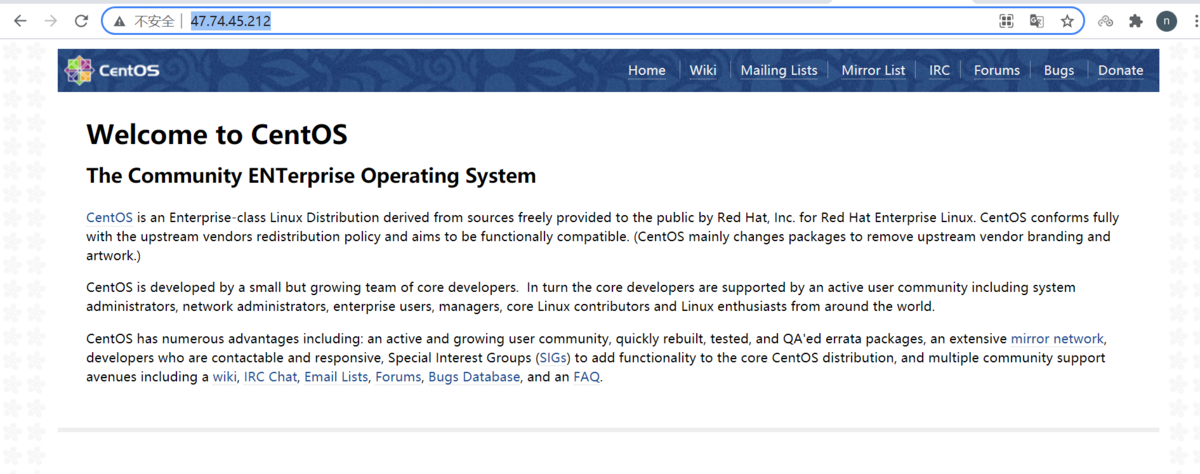Screen dimensions: 1200x474
Task: Open the Wiki nav item
Action: pyautogui.click(x=703, y=70)
